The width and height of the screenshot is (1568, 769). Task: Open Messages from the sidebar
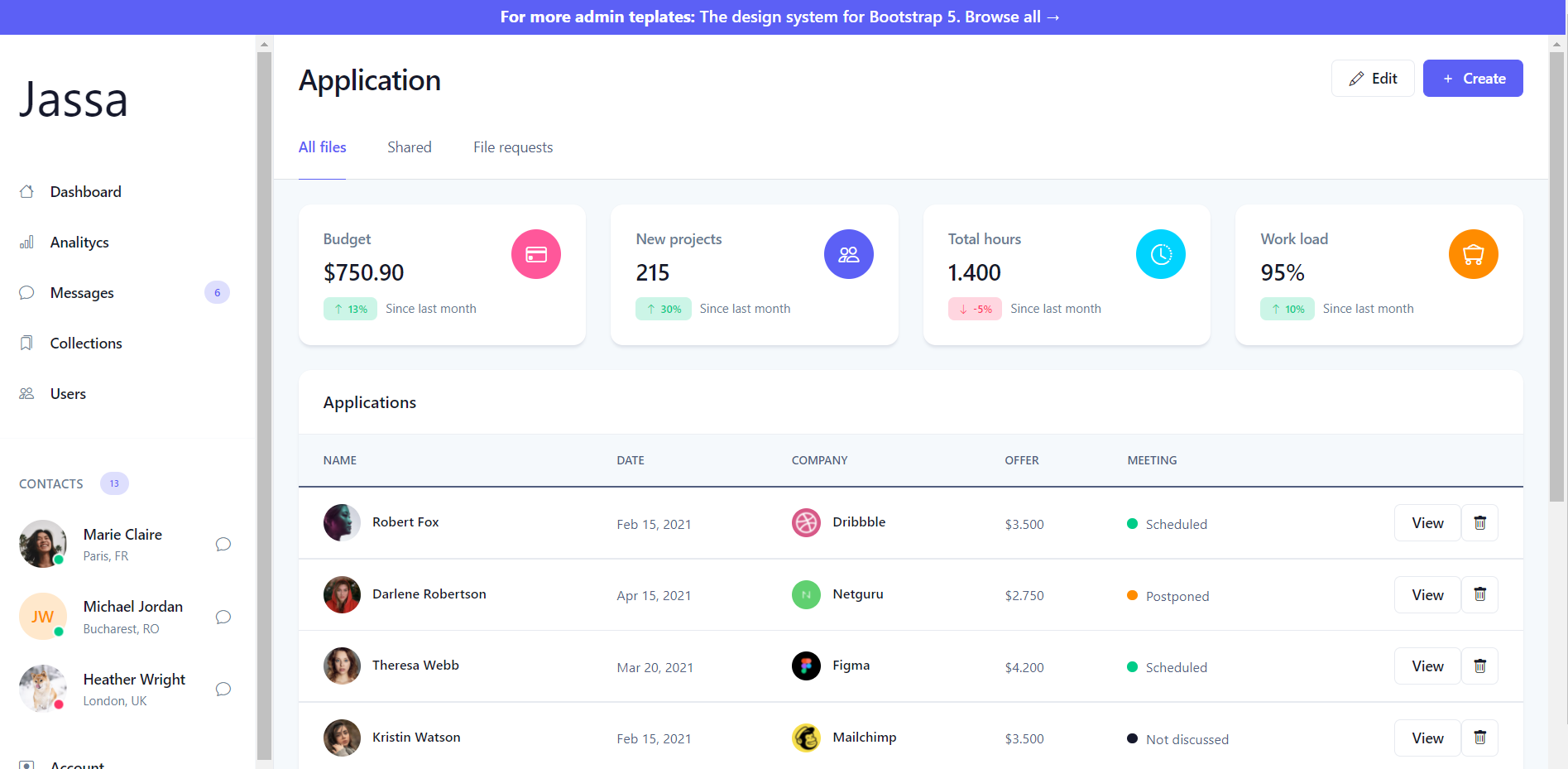point(27,292)
